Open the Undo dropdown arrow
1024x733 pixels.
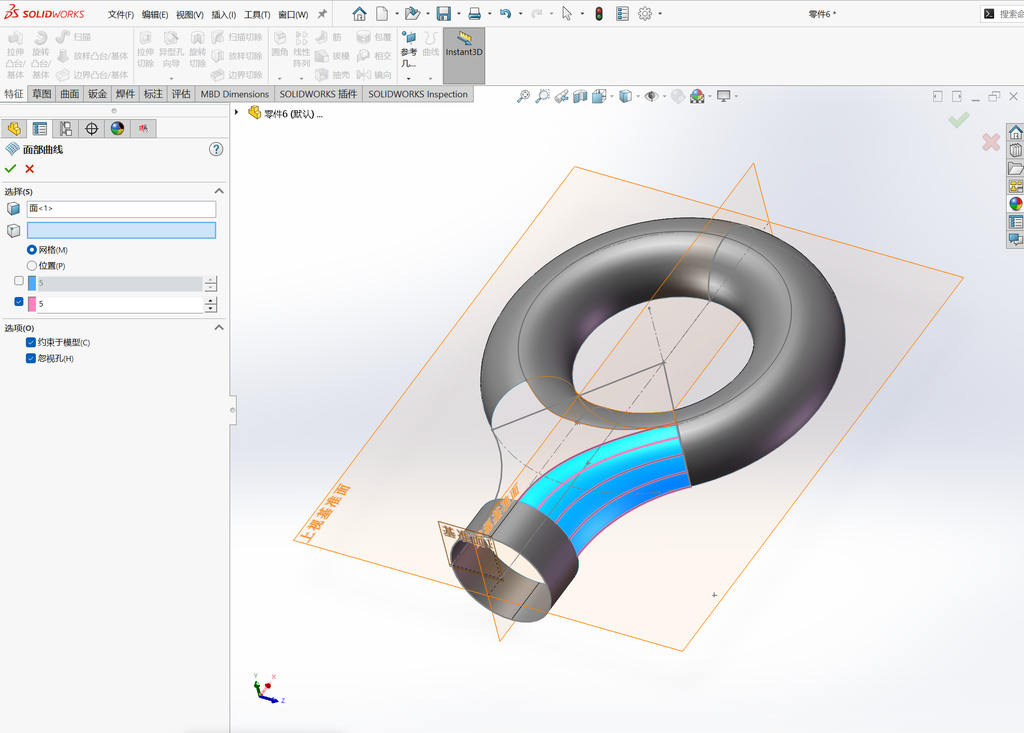coord(520,14)
